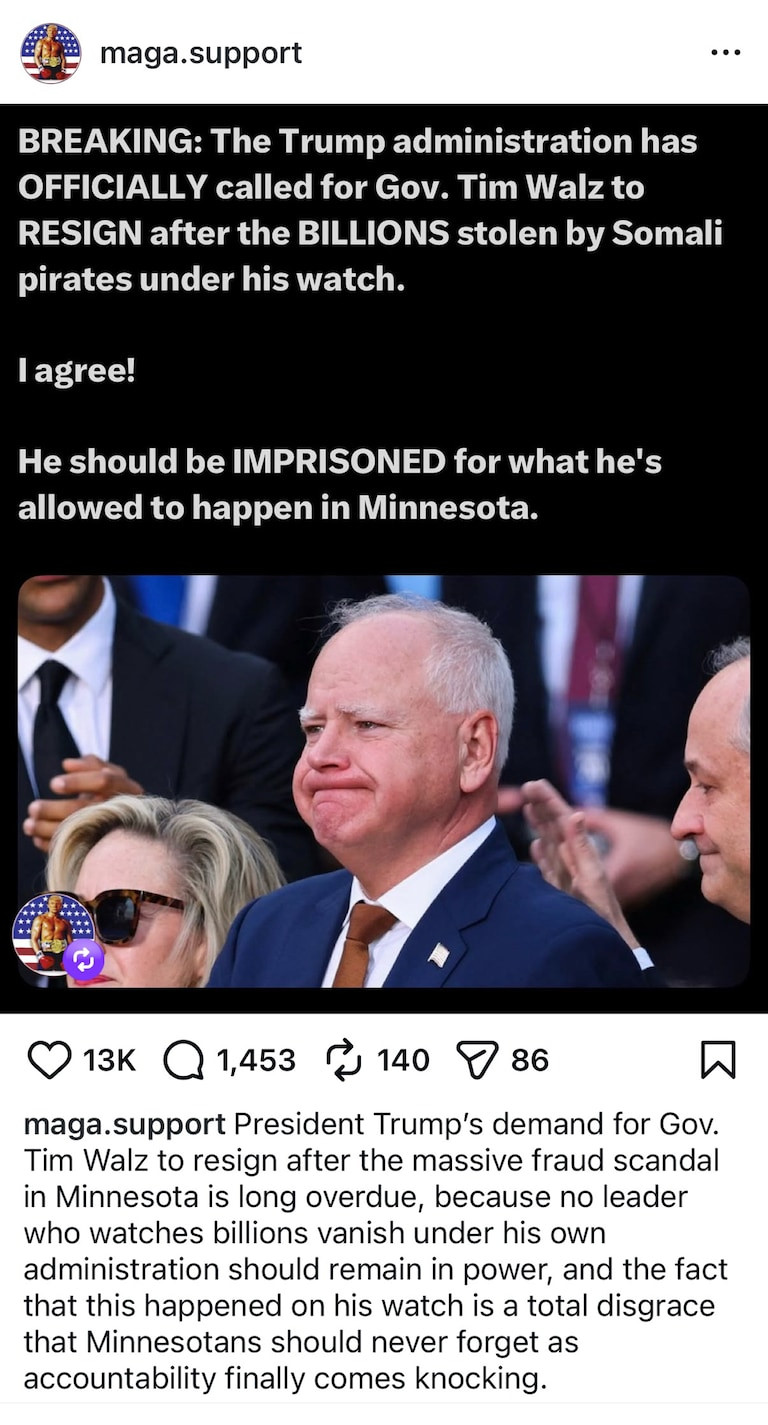Tap the small avatar overlaid on the photo

pyautogui.click(x=52, y=932)
